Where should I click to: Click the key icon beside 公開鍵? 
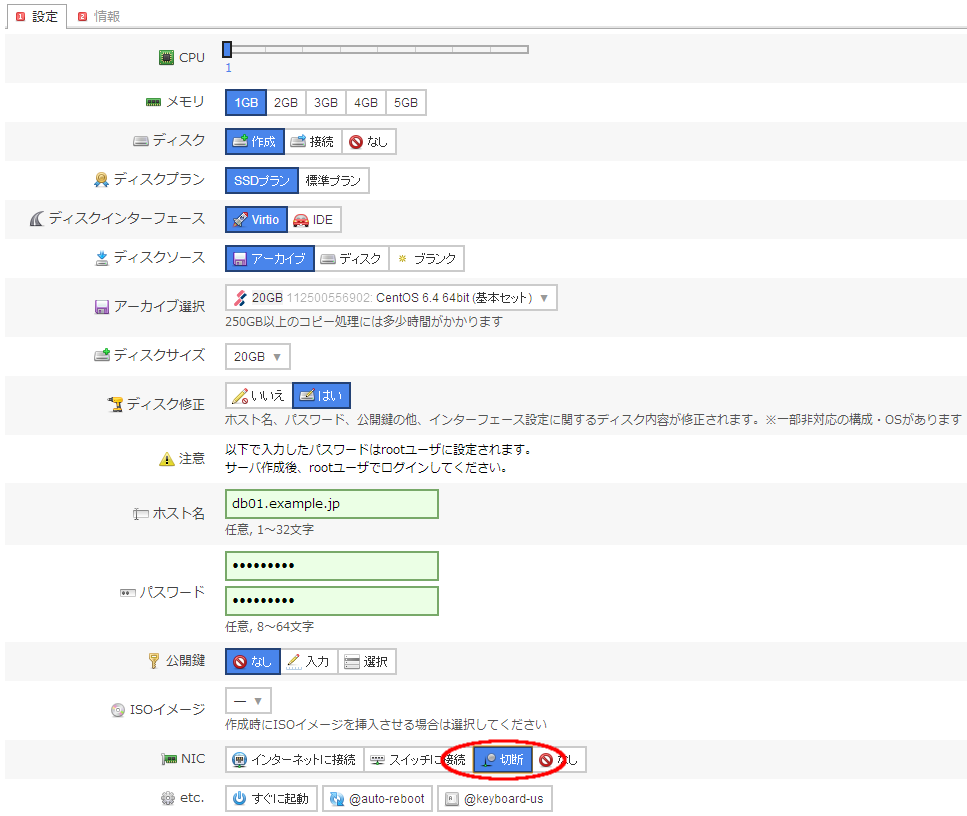tap(154, 660)
